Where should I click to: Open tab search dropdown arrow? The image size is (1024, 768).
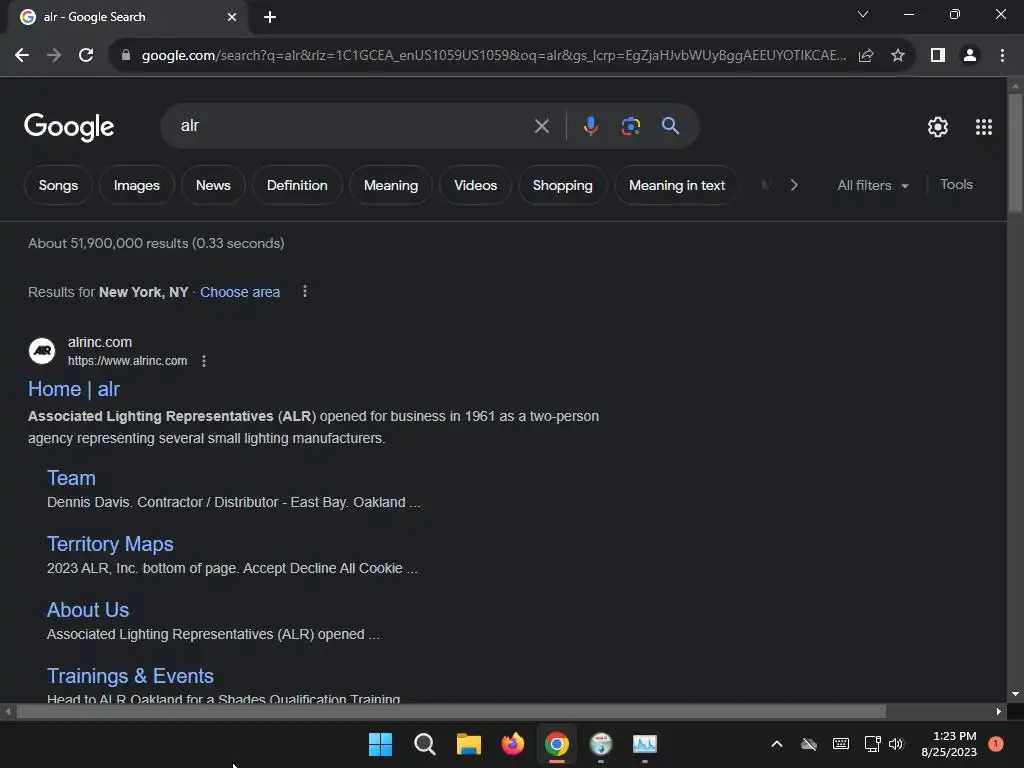863,14
